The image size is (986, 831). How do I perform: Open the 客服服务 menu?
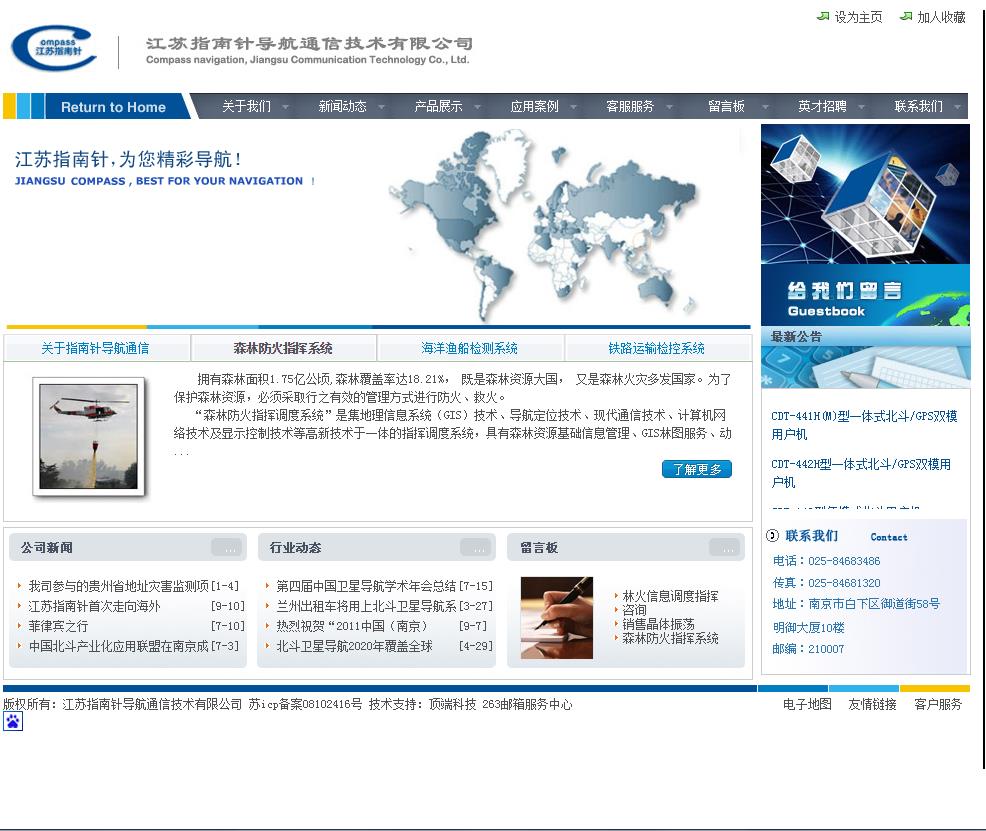coord(629,106)
